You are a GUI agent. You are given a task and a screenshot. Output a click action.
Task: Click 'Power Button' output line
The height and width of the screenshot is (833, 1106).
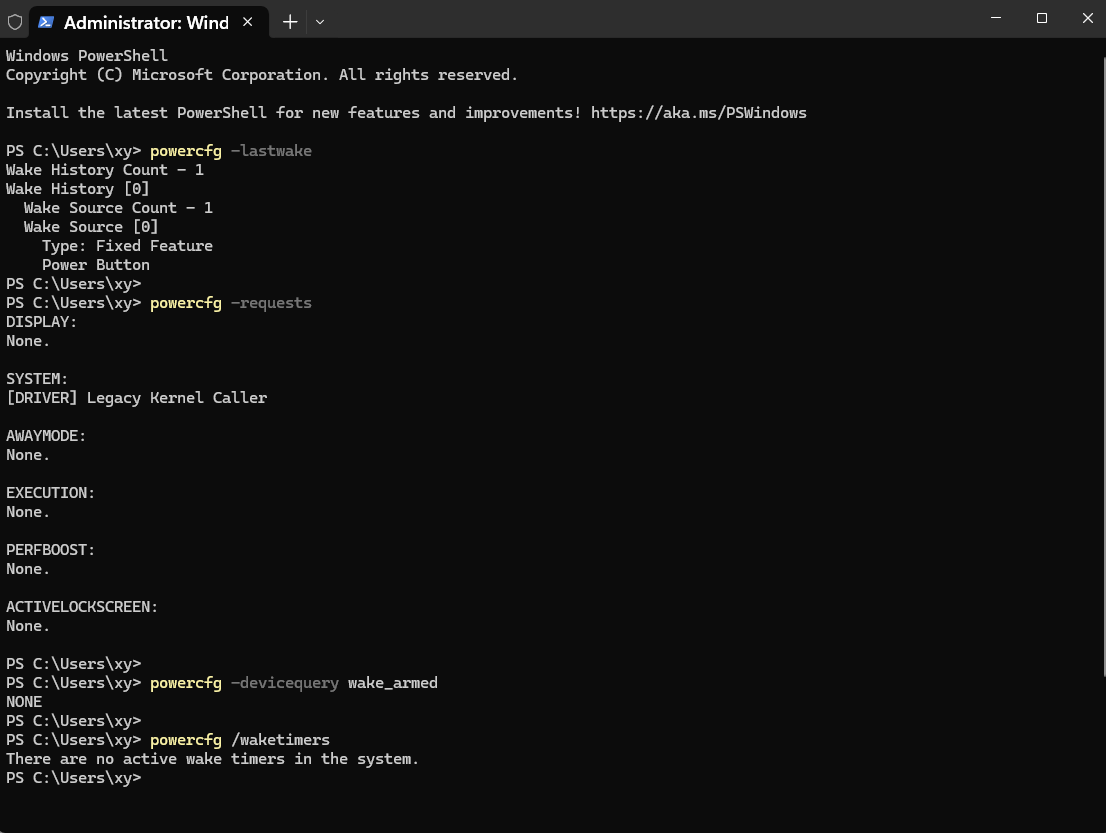tap(95, 265)
